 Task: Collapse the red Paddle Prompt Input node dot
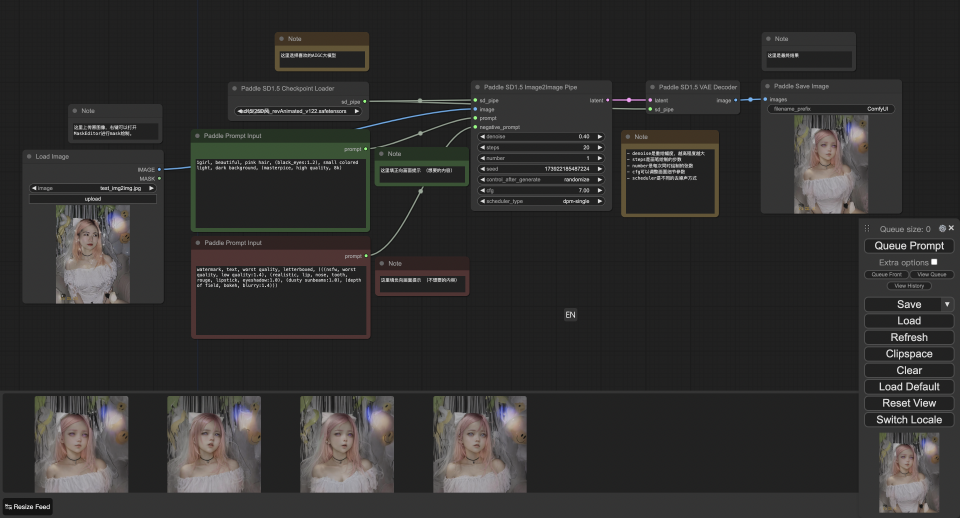[197, 242]
